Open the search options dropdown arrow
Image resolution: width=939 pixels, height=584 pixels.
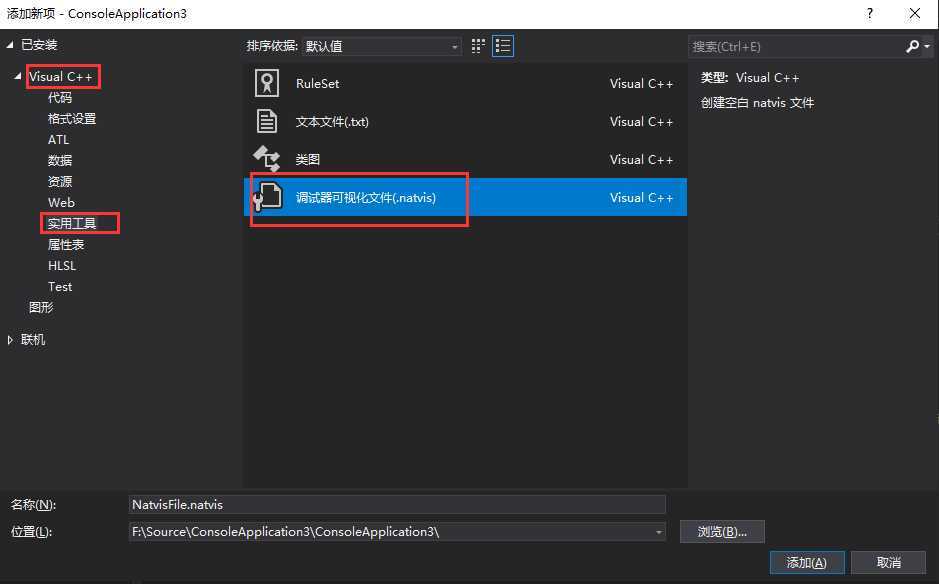coord(927,46)
